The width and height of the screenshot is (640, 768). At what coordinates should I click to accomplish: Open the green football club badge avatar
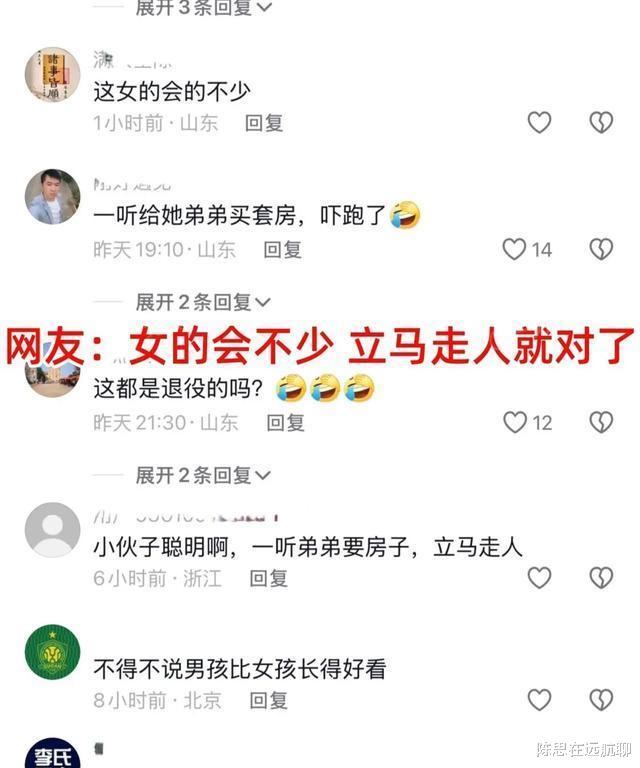click(52, 651)
